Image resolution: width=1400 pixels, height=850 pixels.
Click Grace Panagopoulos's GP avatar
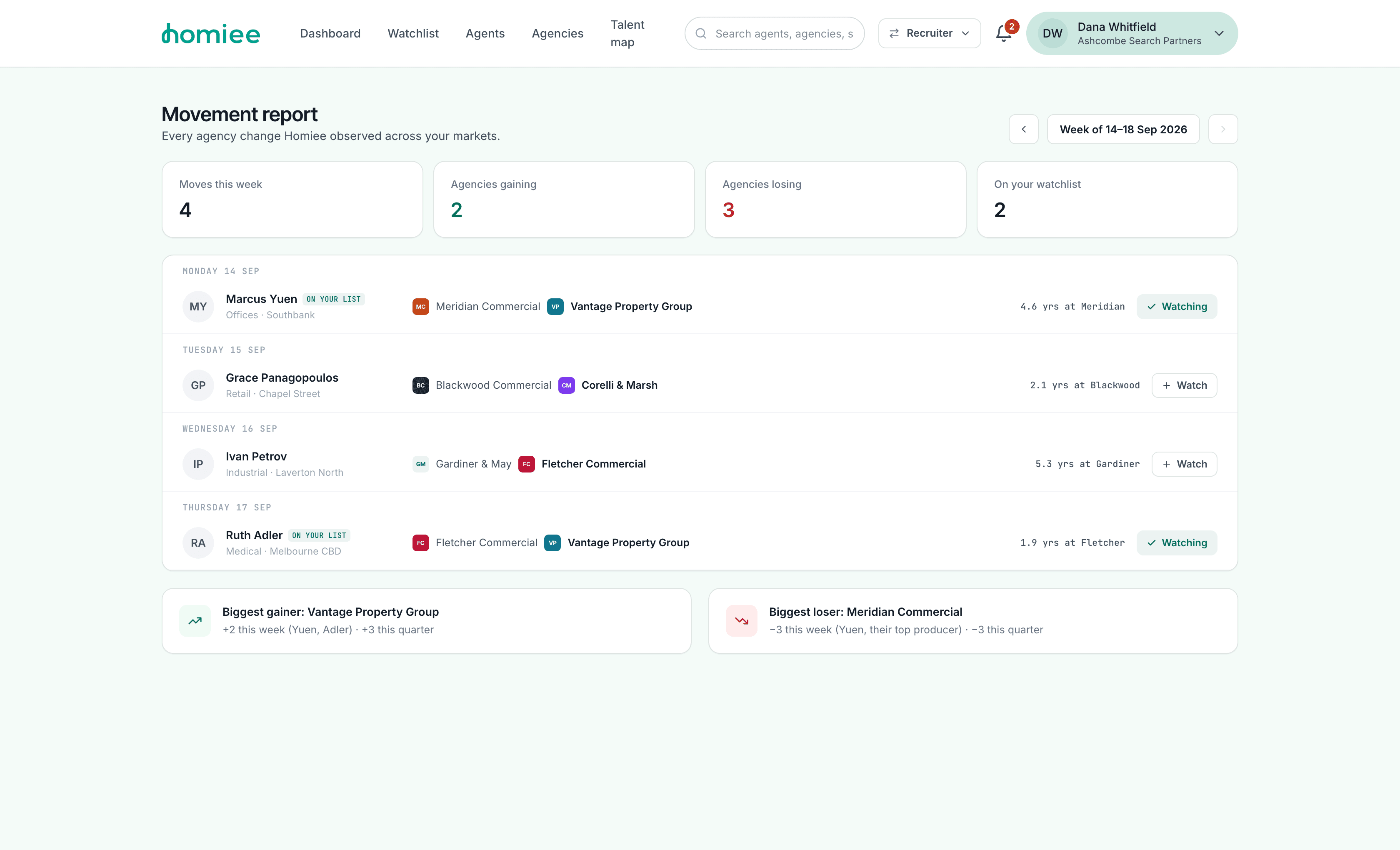[198, 386]
